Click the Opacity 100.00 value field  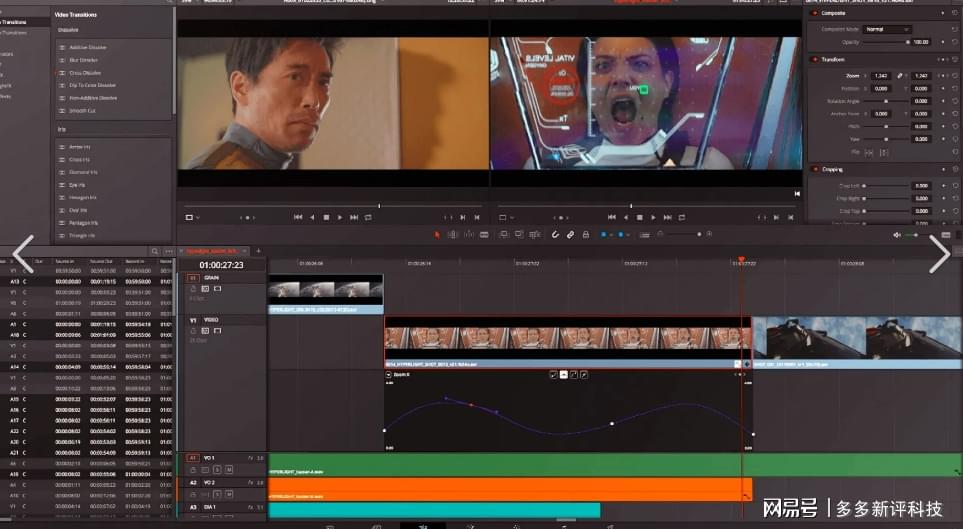point(921,42)
